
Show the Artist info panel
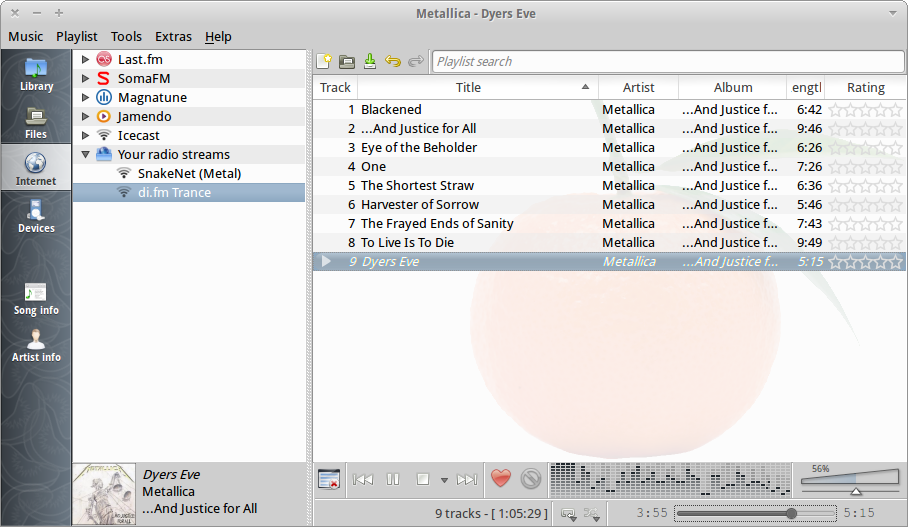tap(36, 346)
